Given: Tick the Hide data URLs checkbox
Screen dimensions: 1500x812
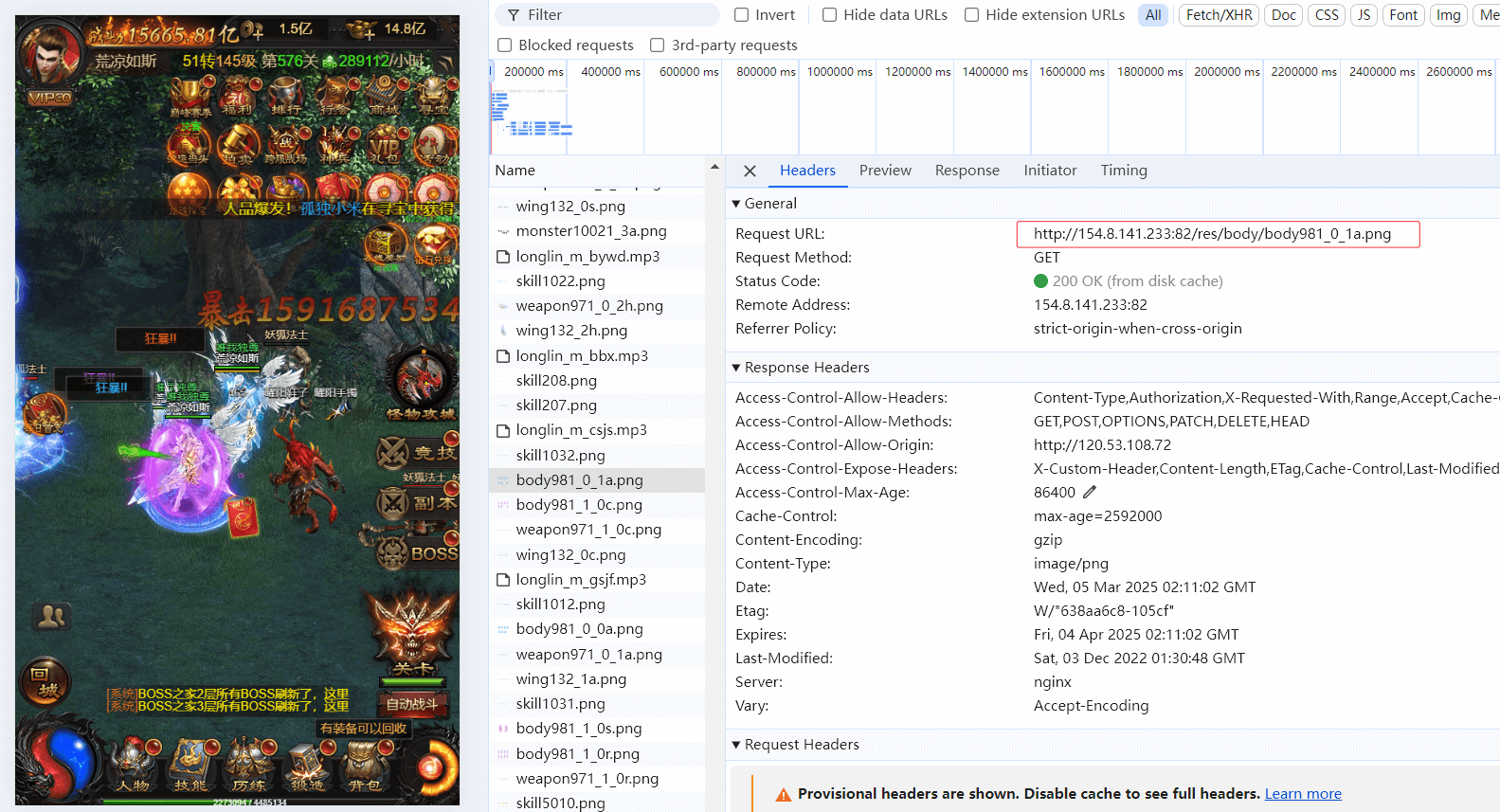Looking at the screenshot, I should click(830, 15).
